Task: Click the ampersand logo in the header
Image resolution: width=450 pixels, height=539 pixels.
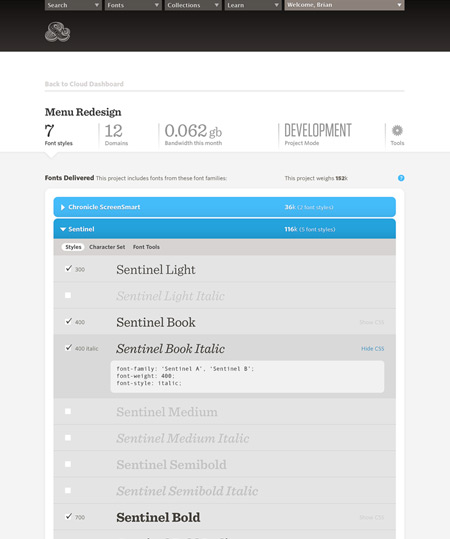Action: (x=57, y=32)
